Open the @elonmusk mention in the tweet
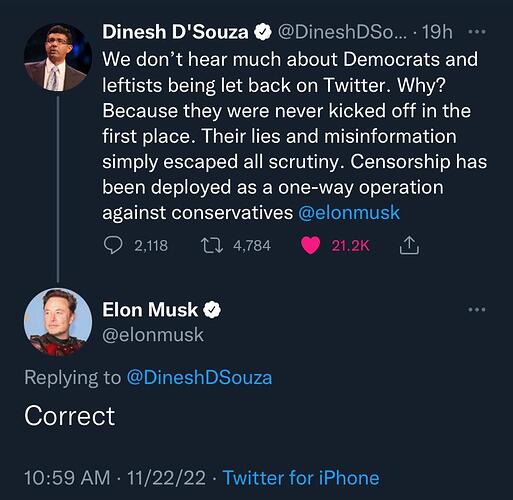Screen dimensions: 513x500 click(349, 213)
